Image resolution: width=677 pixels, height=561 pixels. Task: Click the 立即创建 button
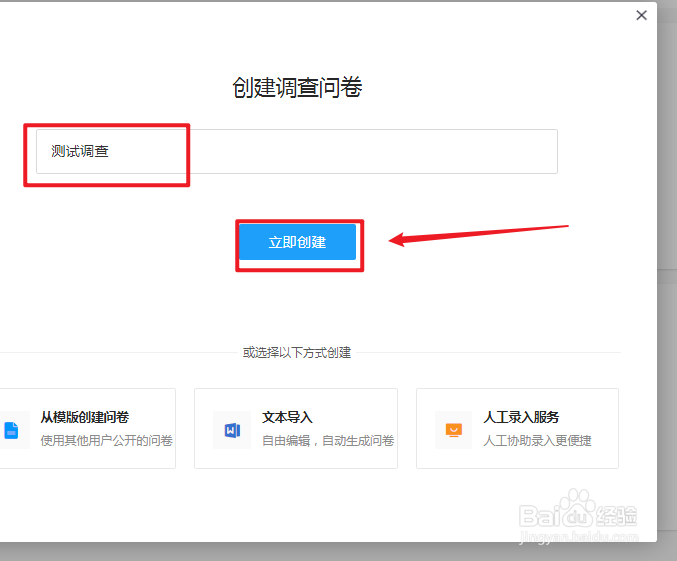point(297,242)
